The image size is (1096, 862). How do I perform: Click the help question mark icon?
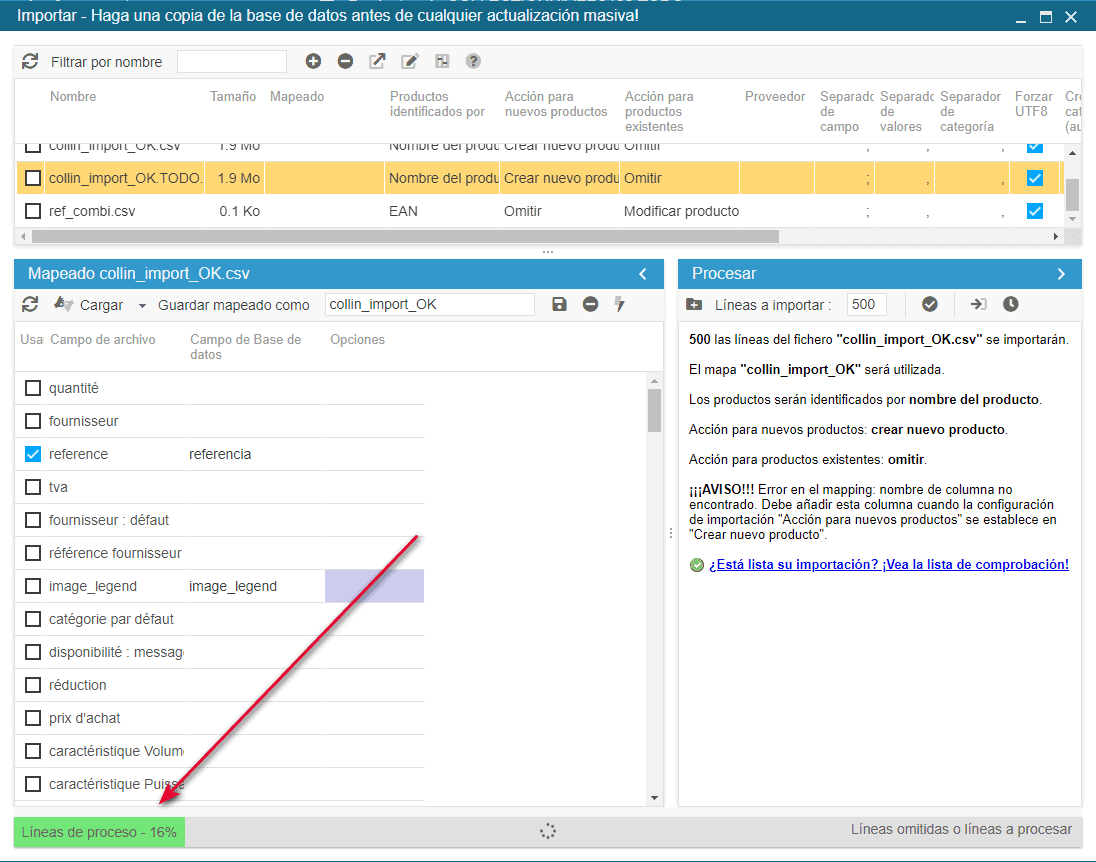click(473, 61)
